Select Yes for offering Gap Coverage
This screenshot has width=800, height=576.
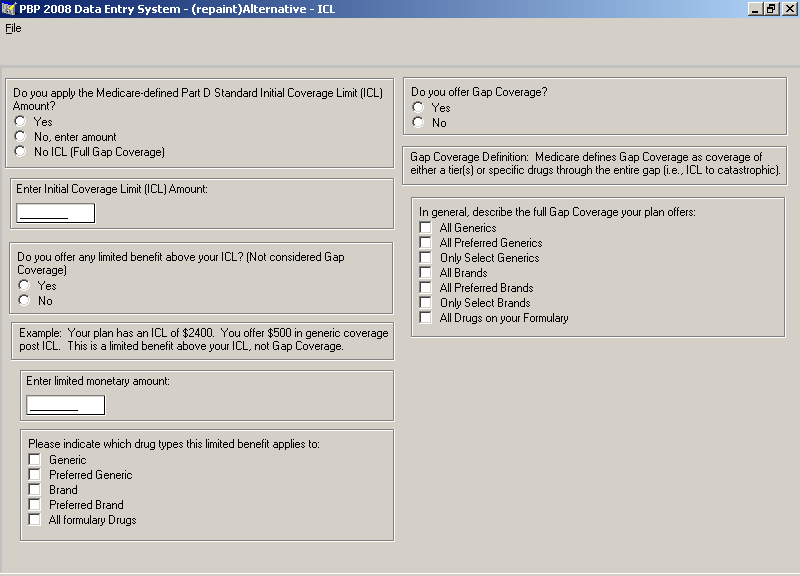(x=418, y=107)
